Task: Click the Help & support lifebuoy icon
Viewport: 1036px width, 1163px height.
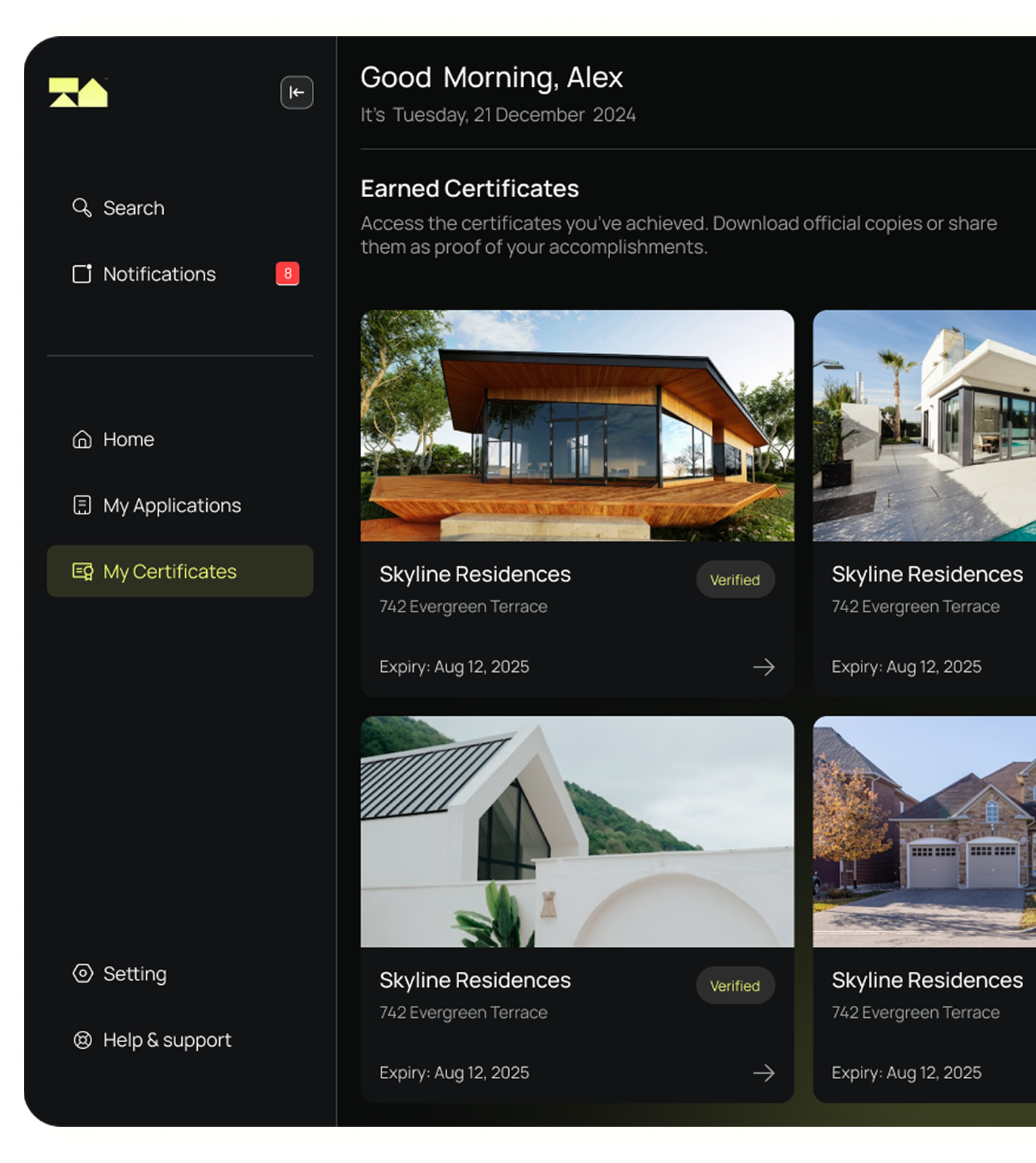Action: (x=82, y=1040)
